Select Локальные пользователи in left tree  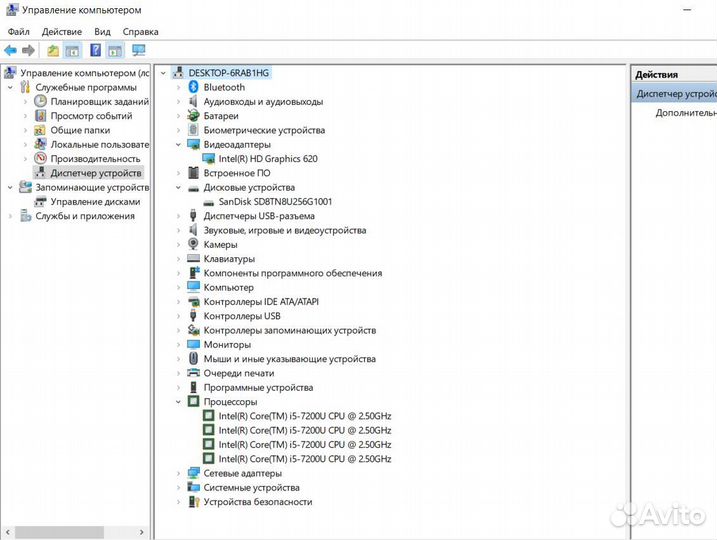pyautogui.click(x=100, y=144)
